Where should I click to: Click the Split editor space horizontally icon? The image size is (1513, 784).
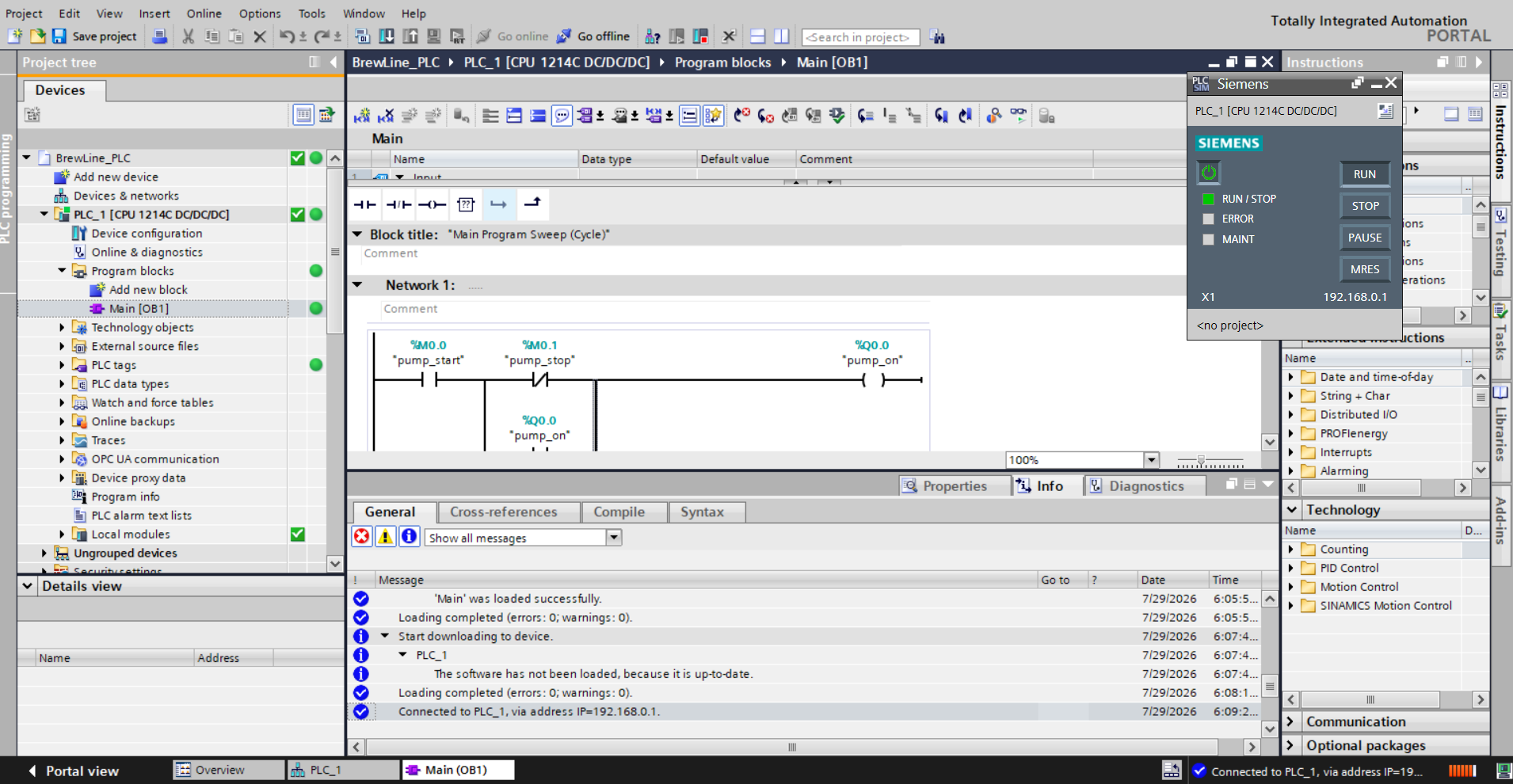coord(757,36)
